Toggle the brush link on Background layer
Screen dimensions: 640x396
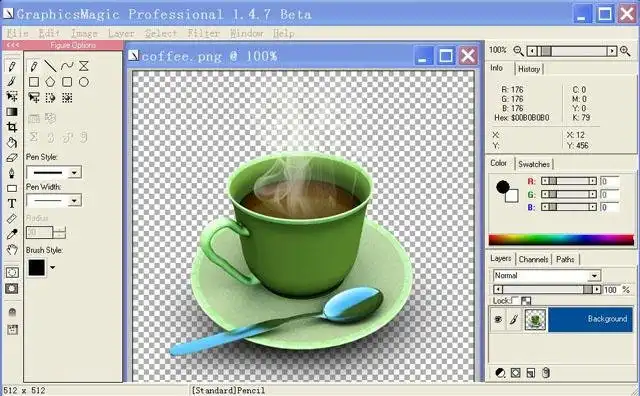(514, 319)
